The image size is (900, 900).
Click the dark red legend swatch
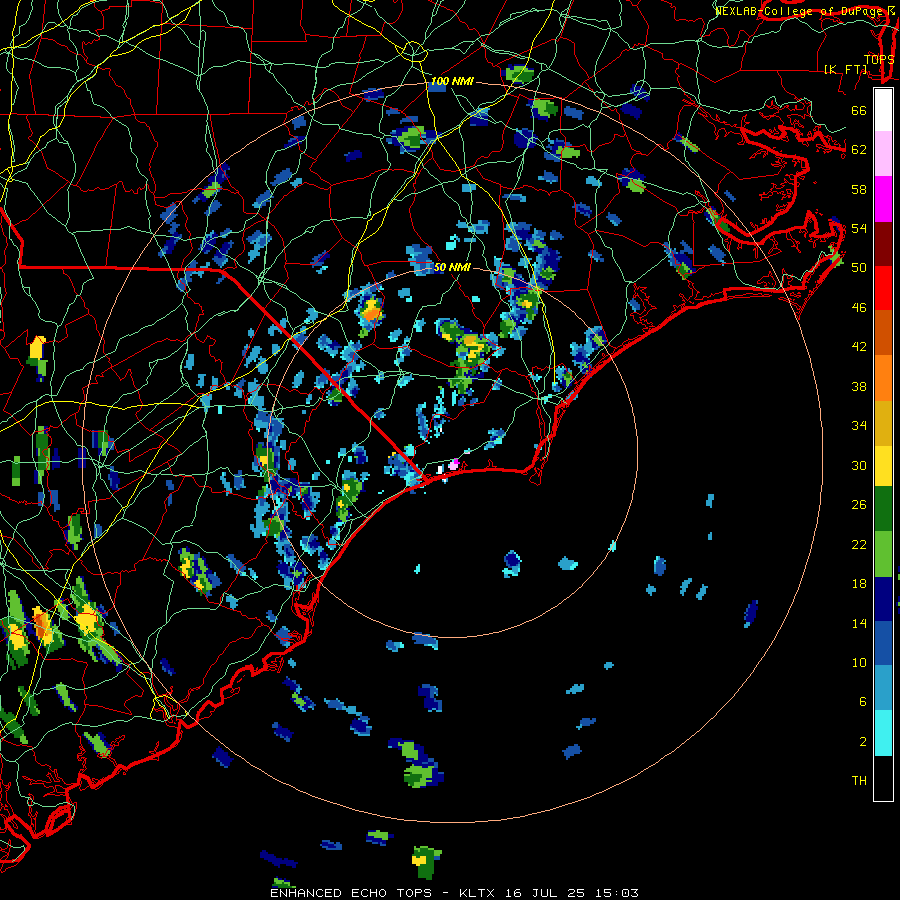[x=883, y=243]
